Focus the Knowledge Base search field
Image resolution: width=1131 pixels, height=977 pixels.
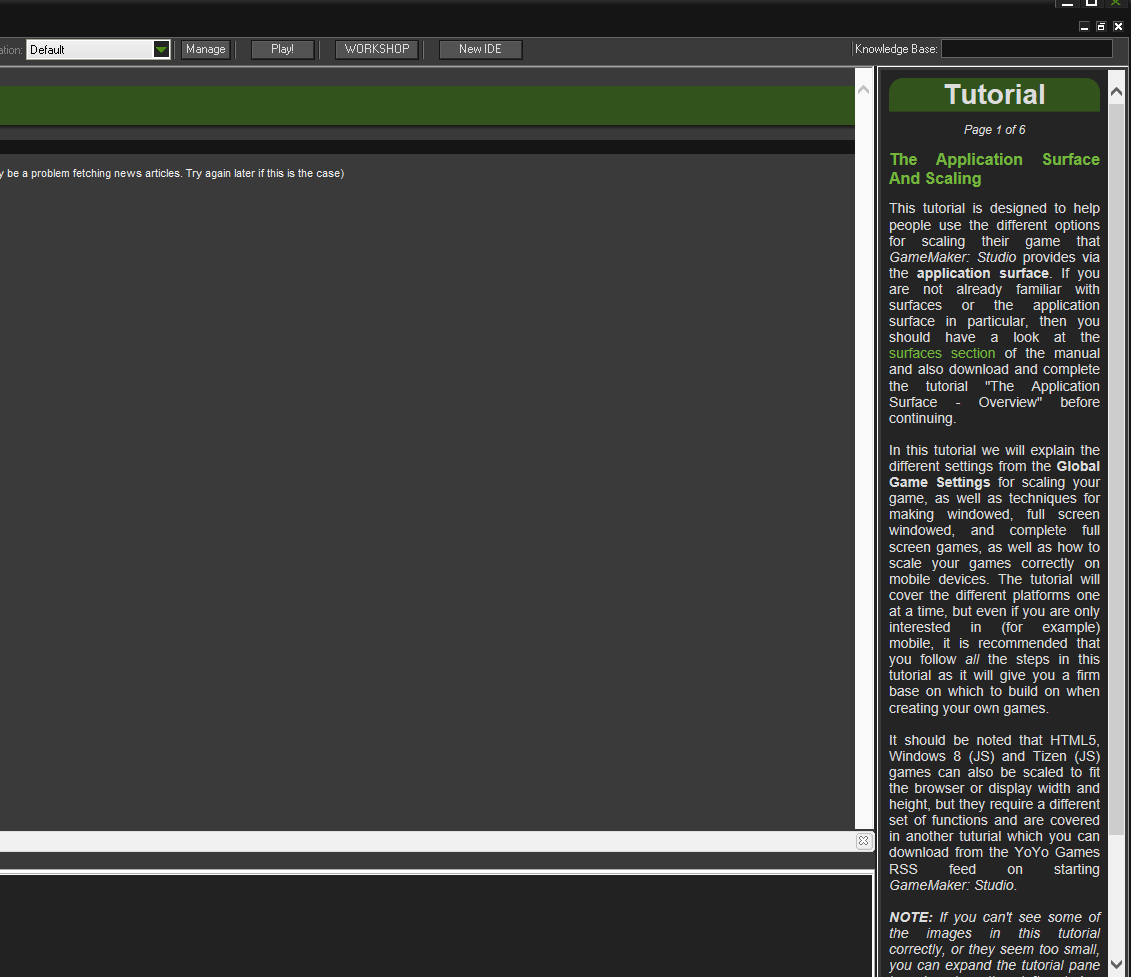click(x=1026, y=49)
